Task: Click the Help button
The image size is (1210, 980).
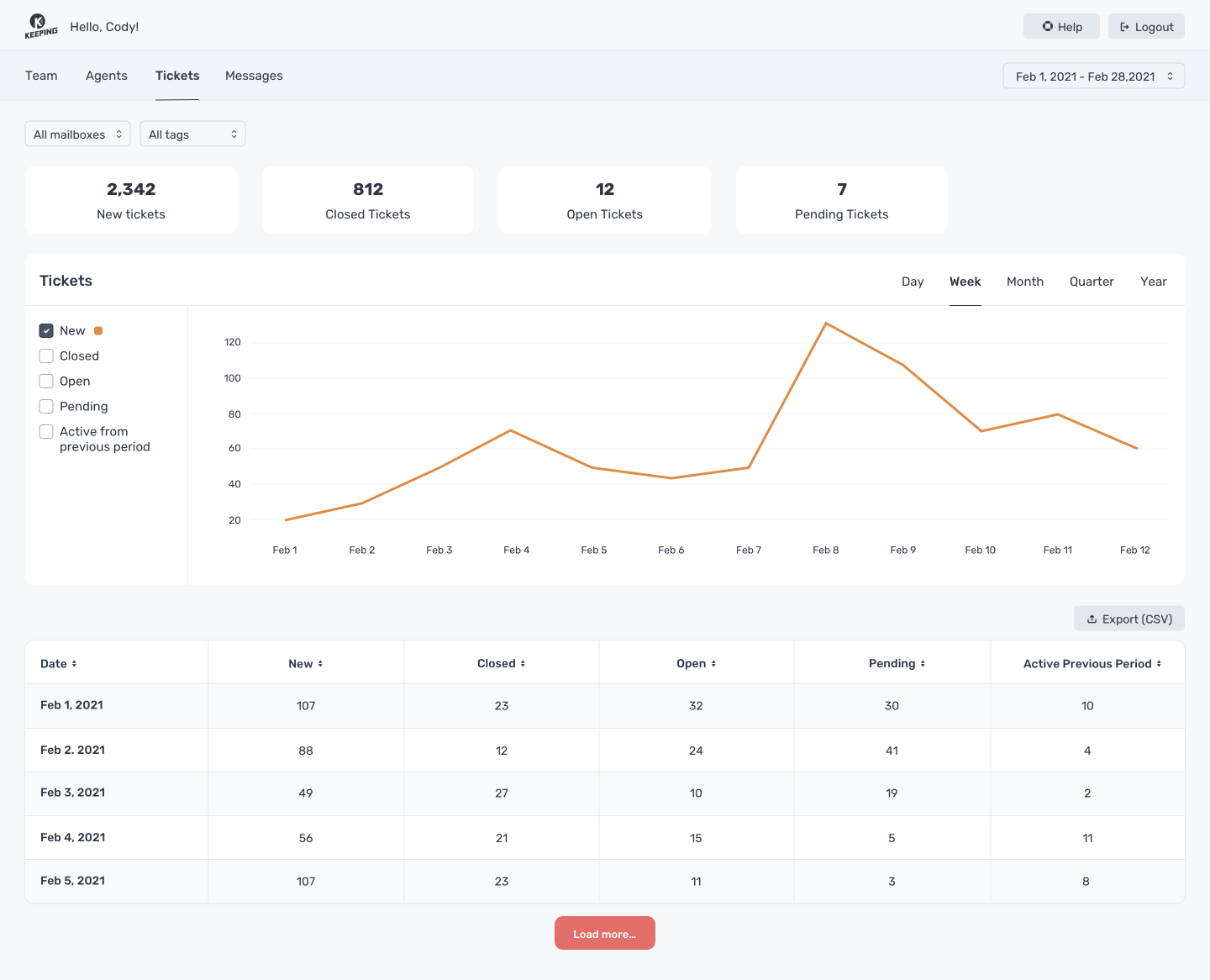Action: pyautogui.click(x=1061, y=26)
